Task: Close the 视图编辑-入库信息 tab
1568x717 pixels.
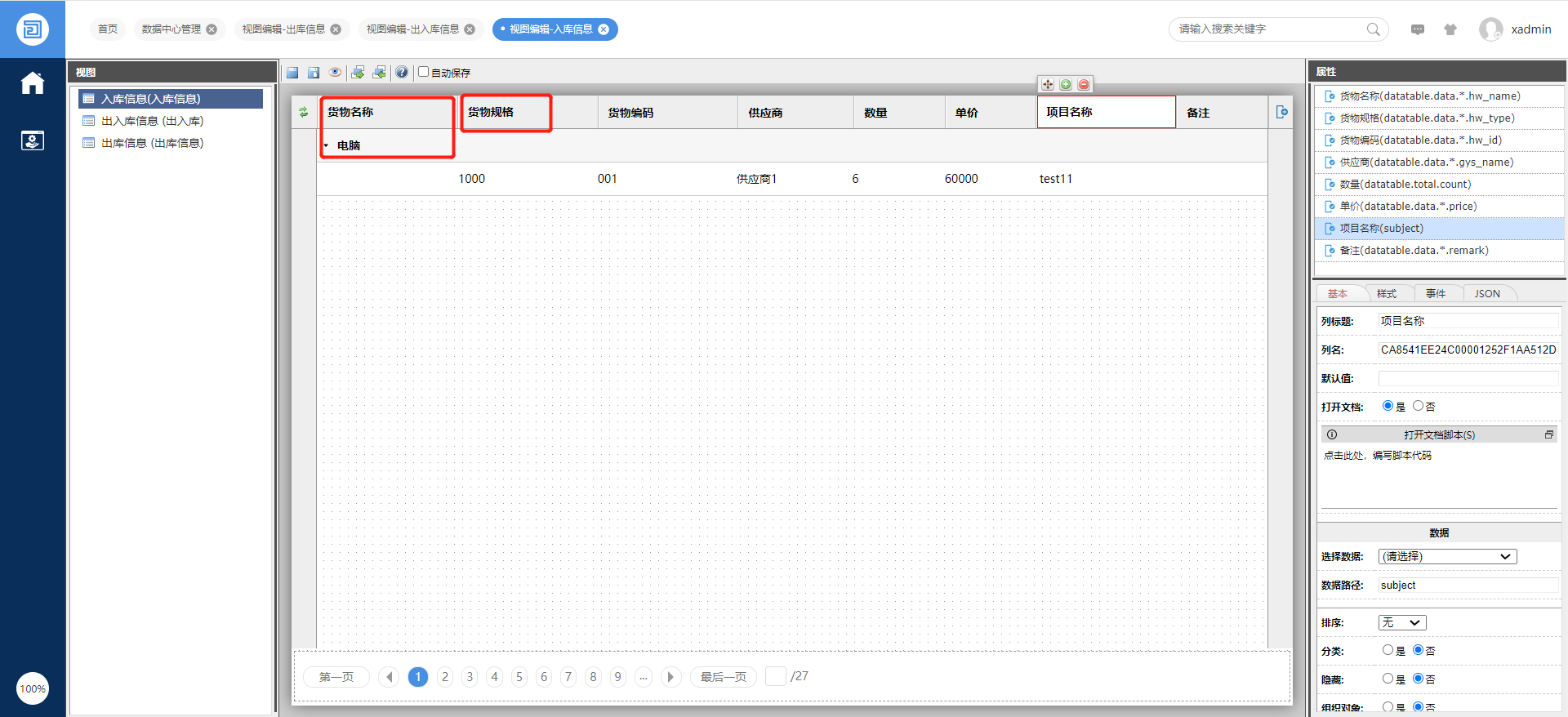Action: [x=604, y=29]
